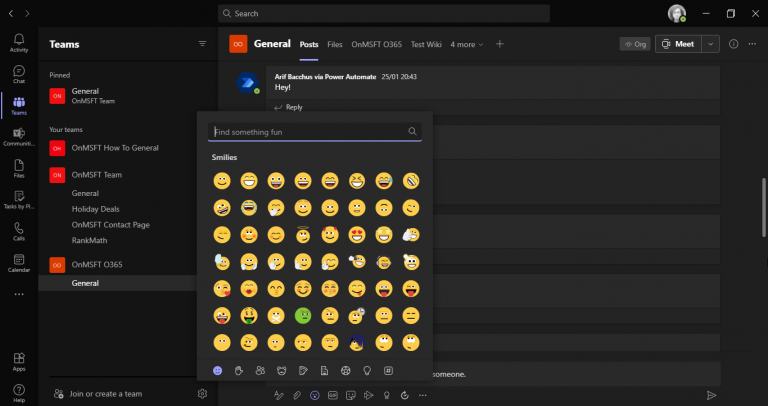Viewport: 768px width, 406px height.
Task: Open the Activity feed in sidebar
Action: [19, 43]
